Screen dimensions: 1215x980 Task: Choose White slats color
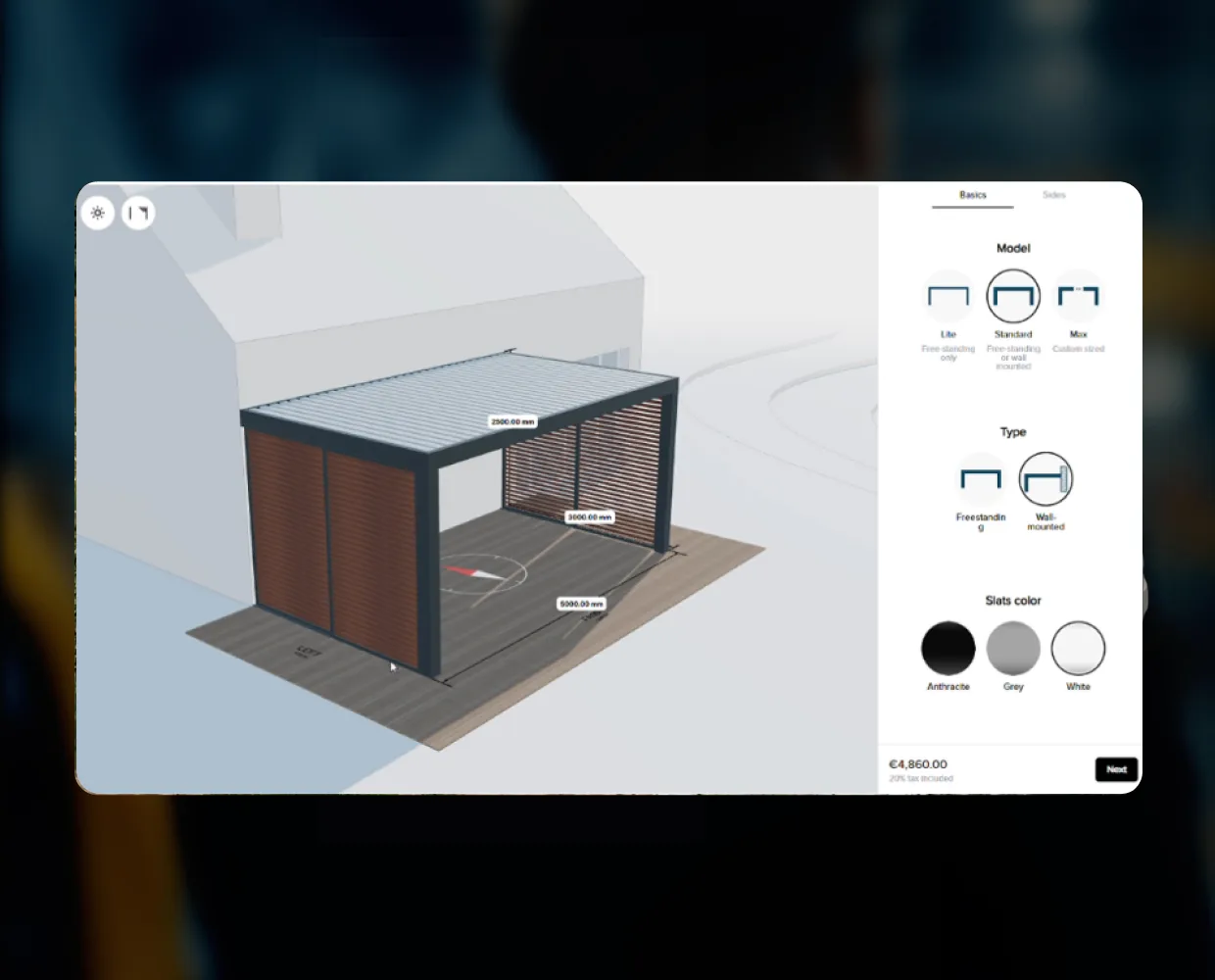point(1078,648)
